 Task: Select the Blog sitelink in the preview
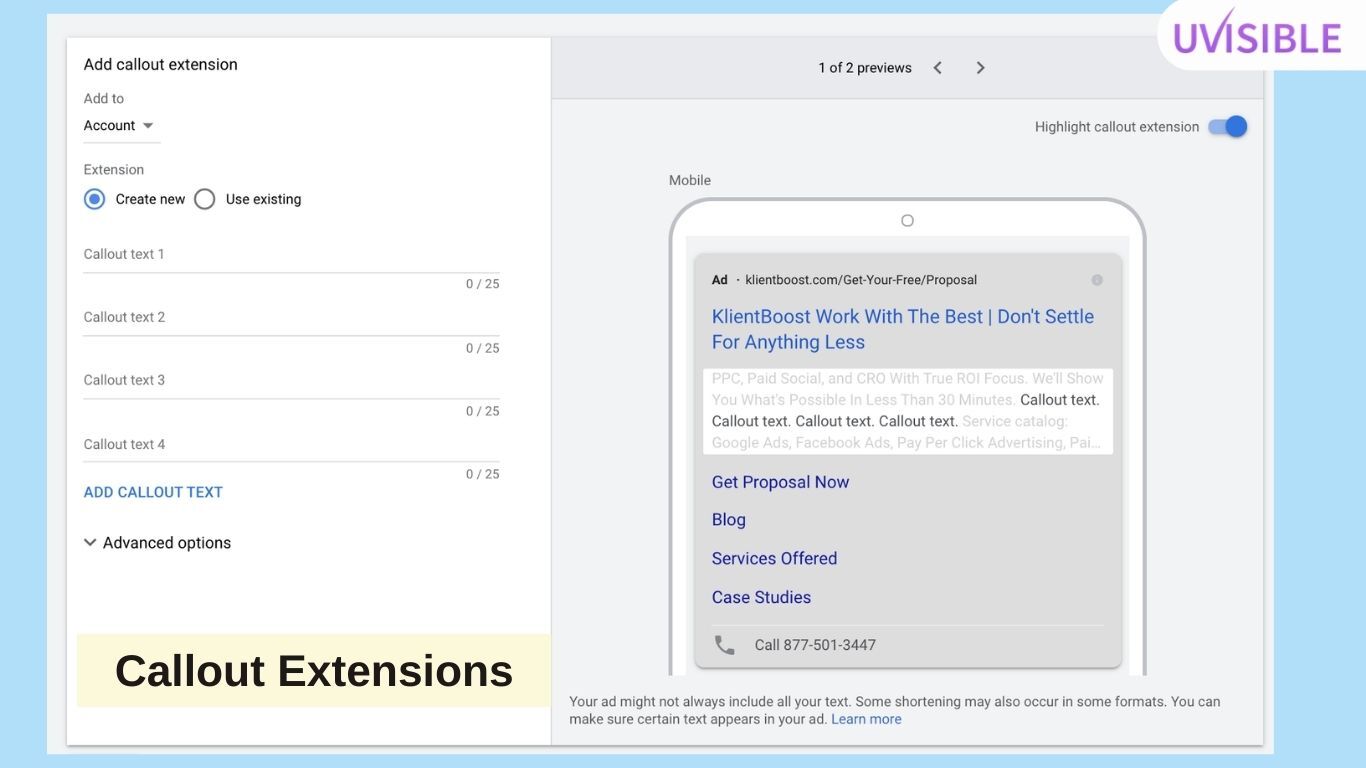point(728,519)
